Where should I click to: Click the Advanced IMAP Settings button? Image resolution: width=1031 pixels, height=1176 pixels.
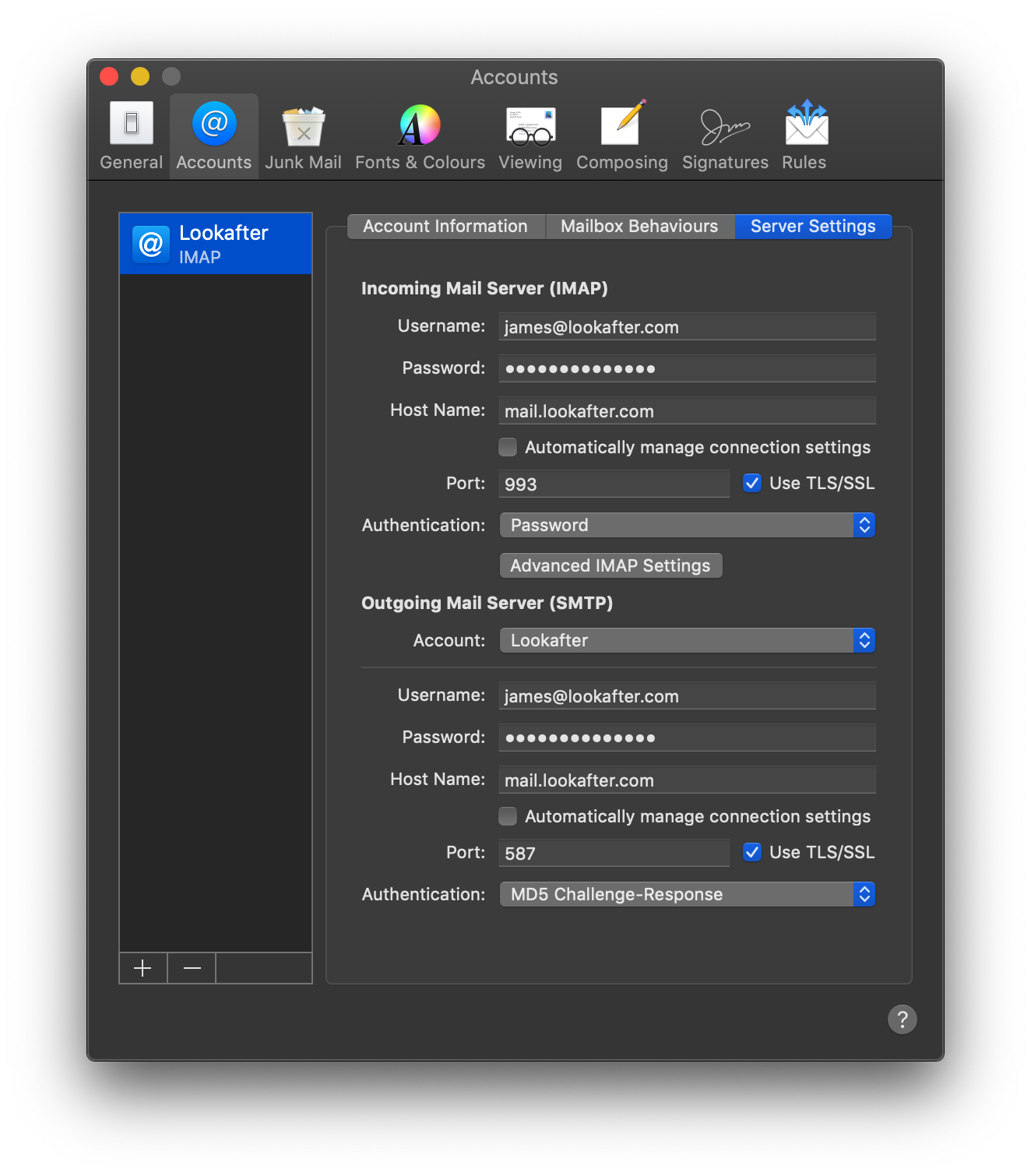611,565
